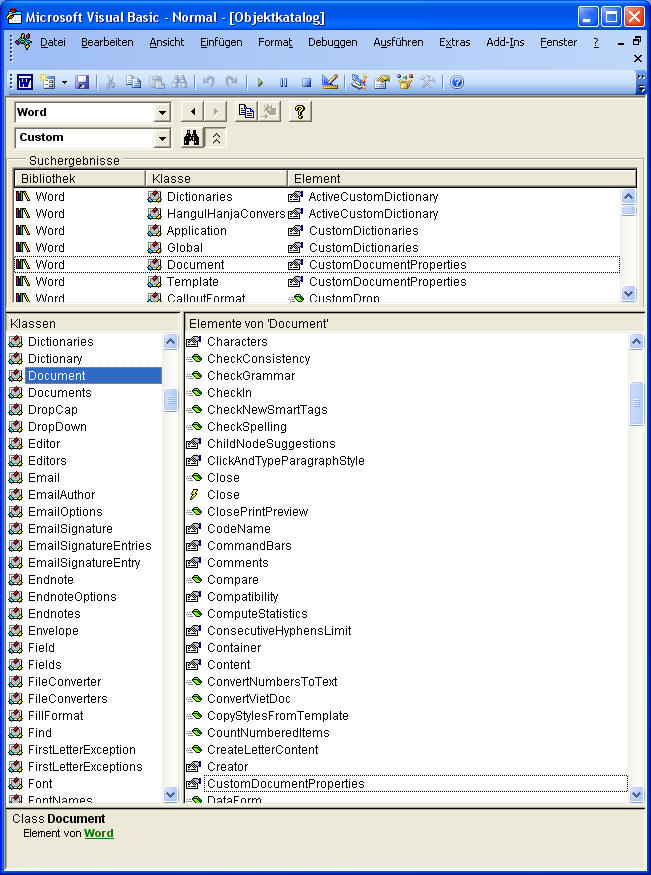
Task: Click inside the Custom search text field
Action: [85, 138]
